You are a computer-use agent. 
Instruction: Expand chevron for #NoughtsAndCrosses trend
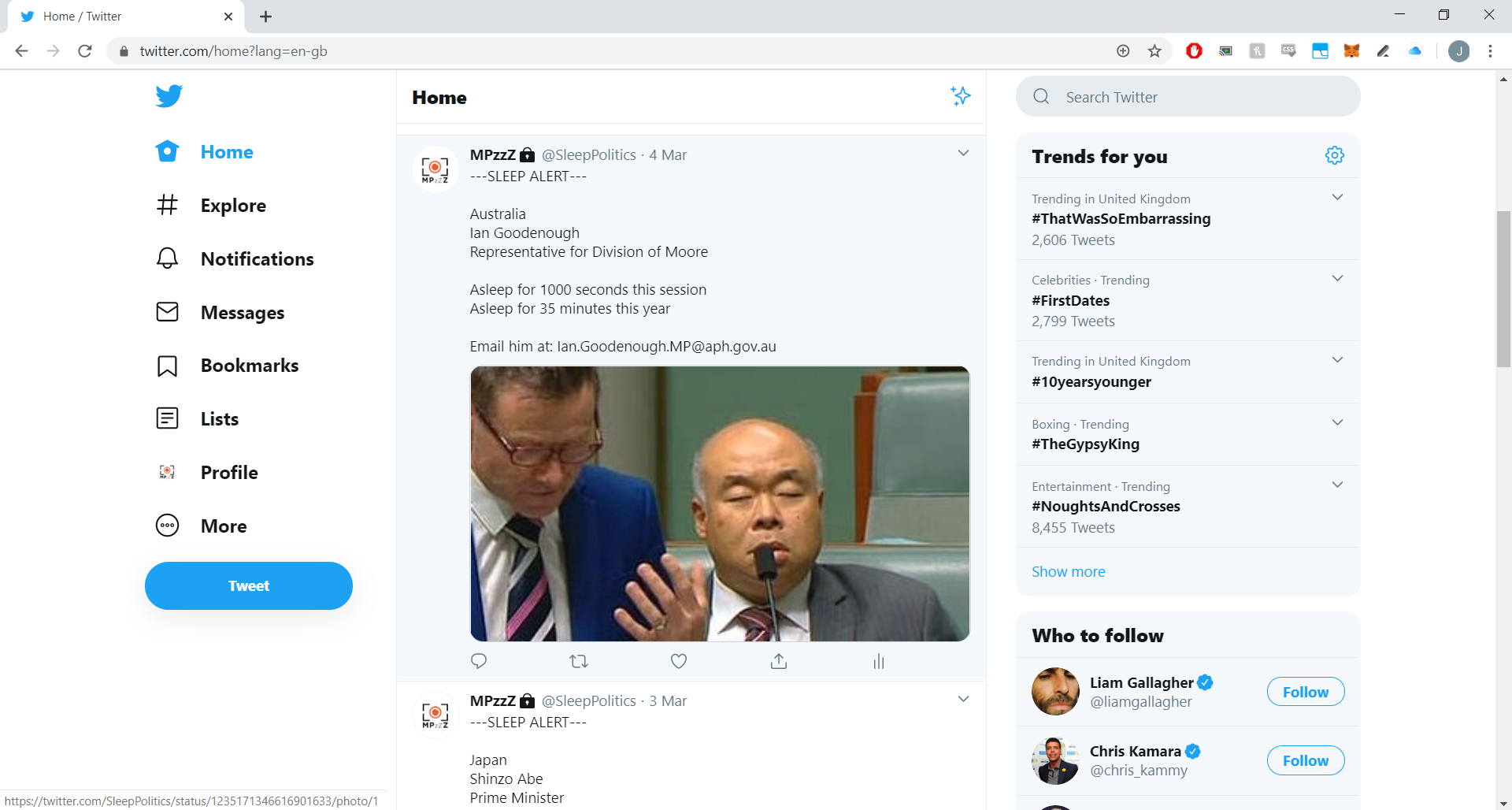pyautogui.click(x=1337, y=485)
